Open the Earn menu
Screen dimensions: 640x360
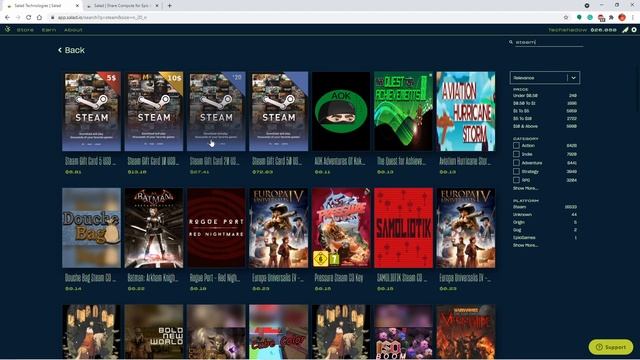point(49,30)
